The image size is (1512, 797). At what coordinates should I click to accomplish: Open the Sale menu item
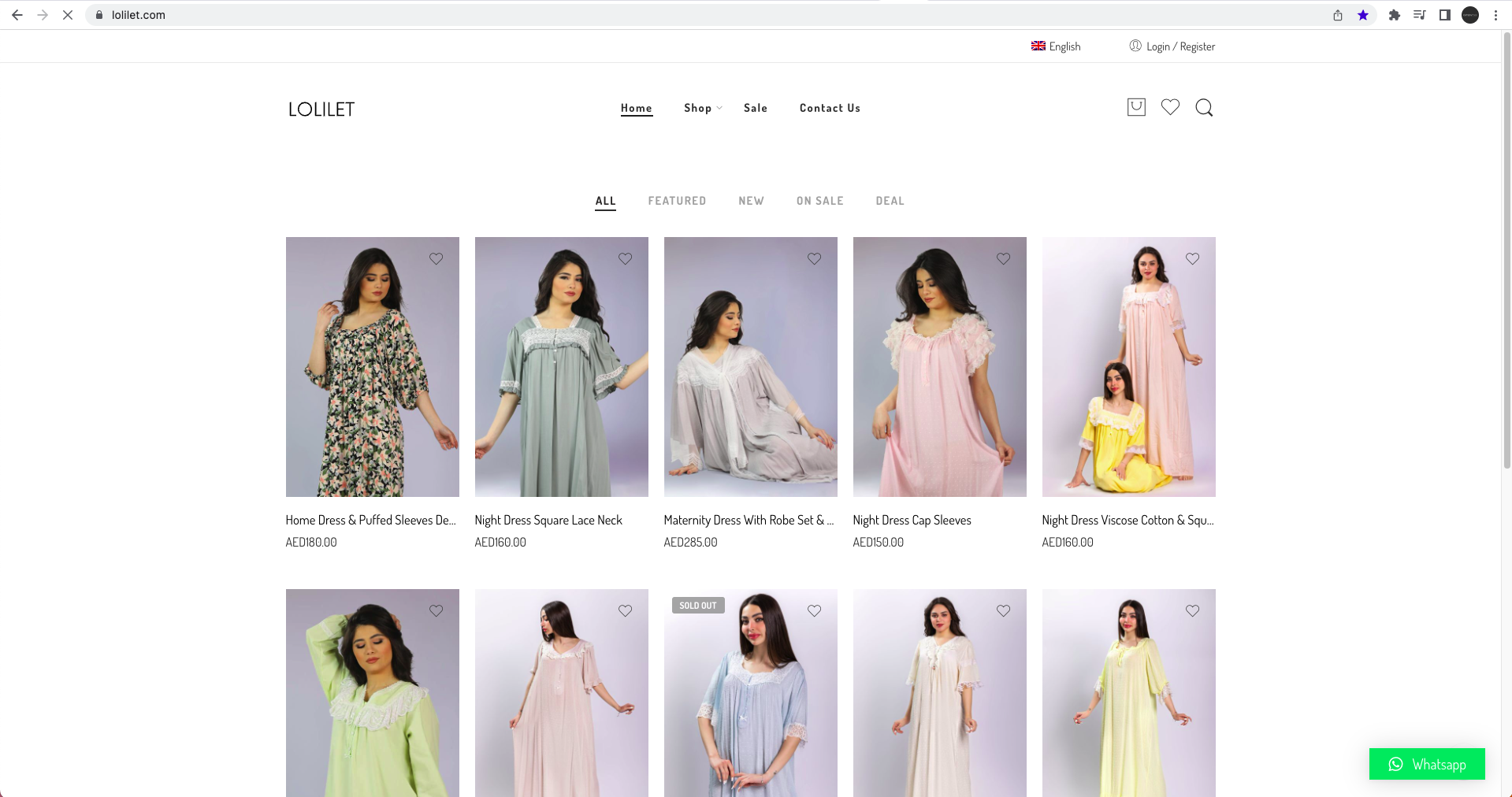pyautogui.click(x=755, y=108)
